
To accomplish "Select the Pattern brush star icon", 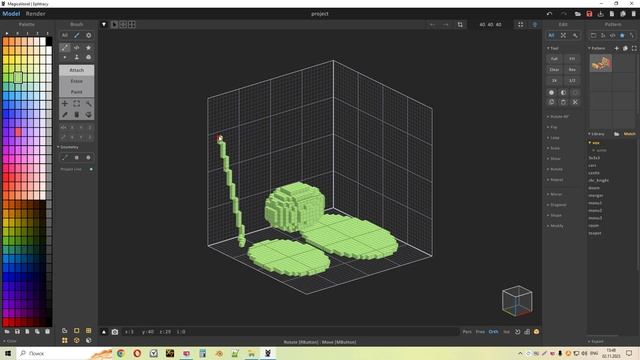I will point(88,47).
